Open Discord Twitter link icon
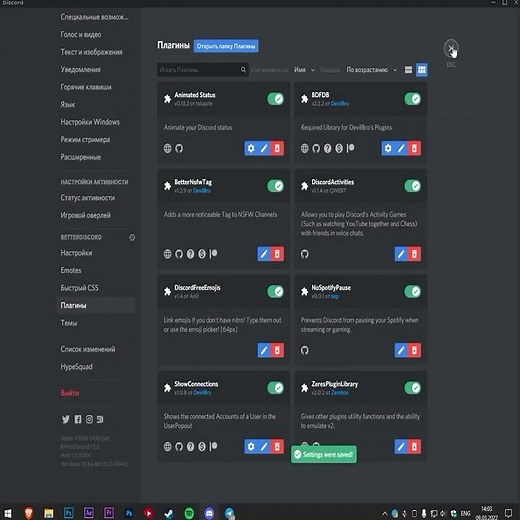Viewport: 520px width, 520px height. (66, 419)
